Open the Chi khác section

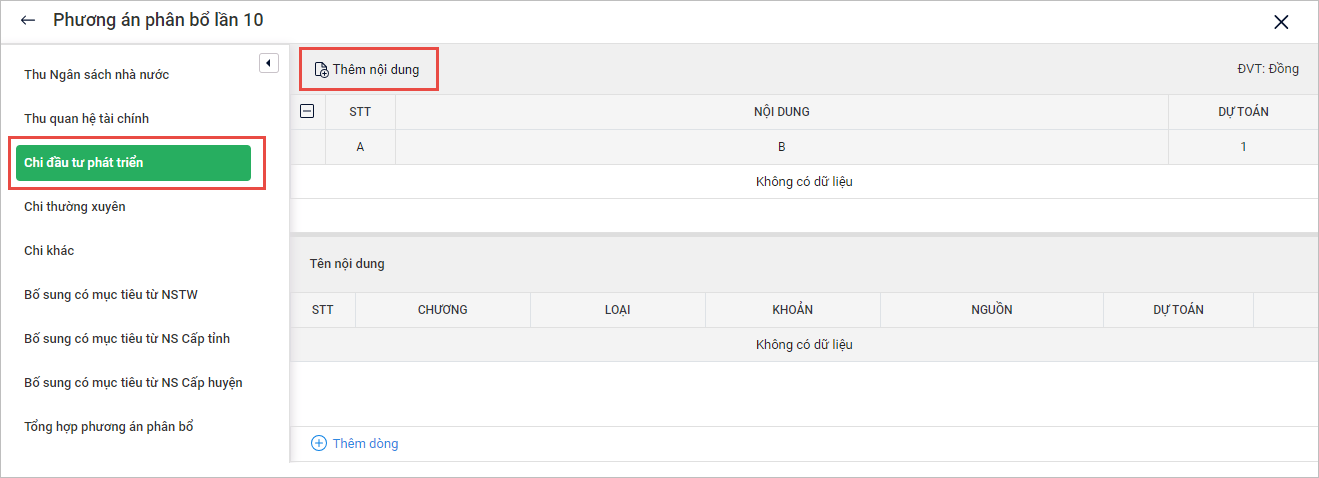click(49, 251)
